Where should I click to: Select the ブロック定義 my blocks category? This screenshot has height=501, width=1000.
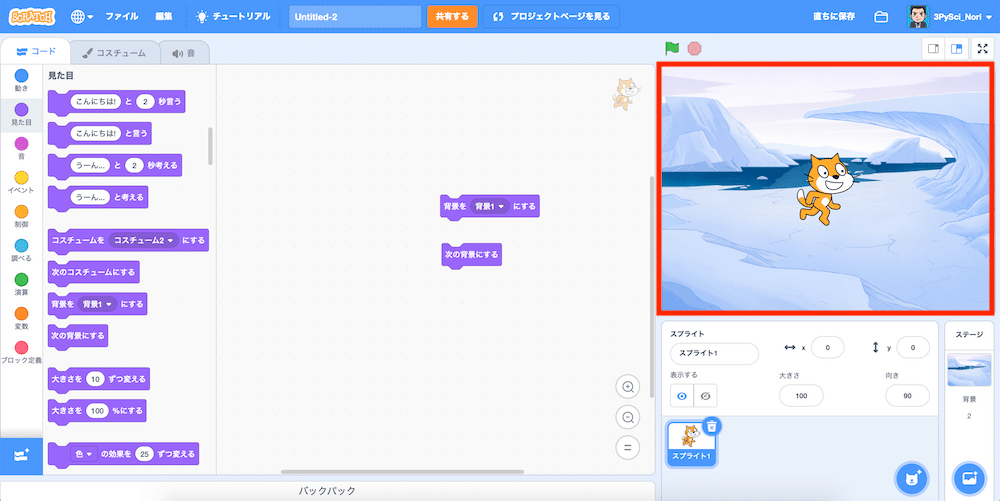point(21,352)
